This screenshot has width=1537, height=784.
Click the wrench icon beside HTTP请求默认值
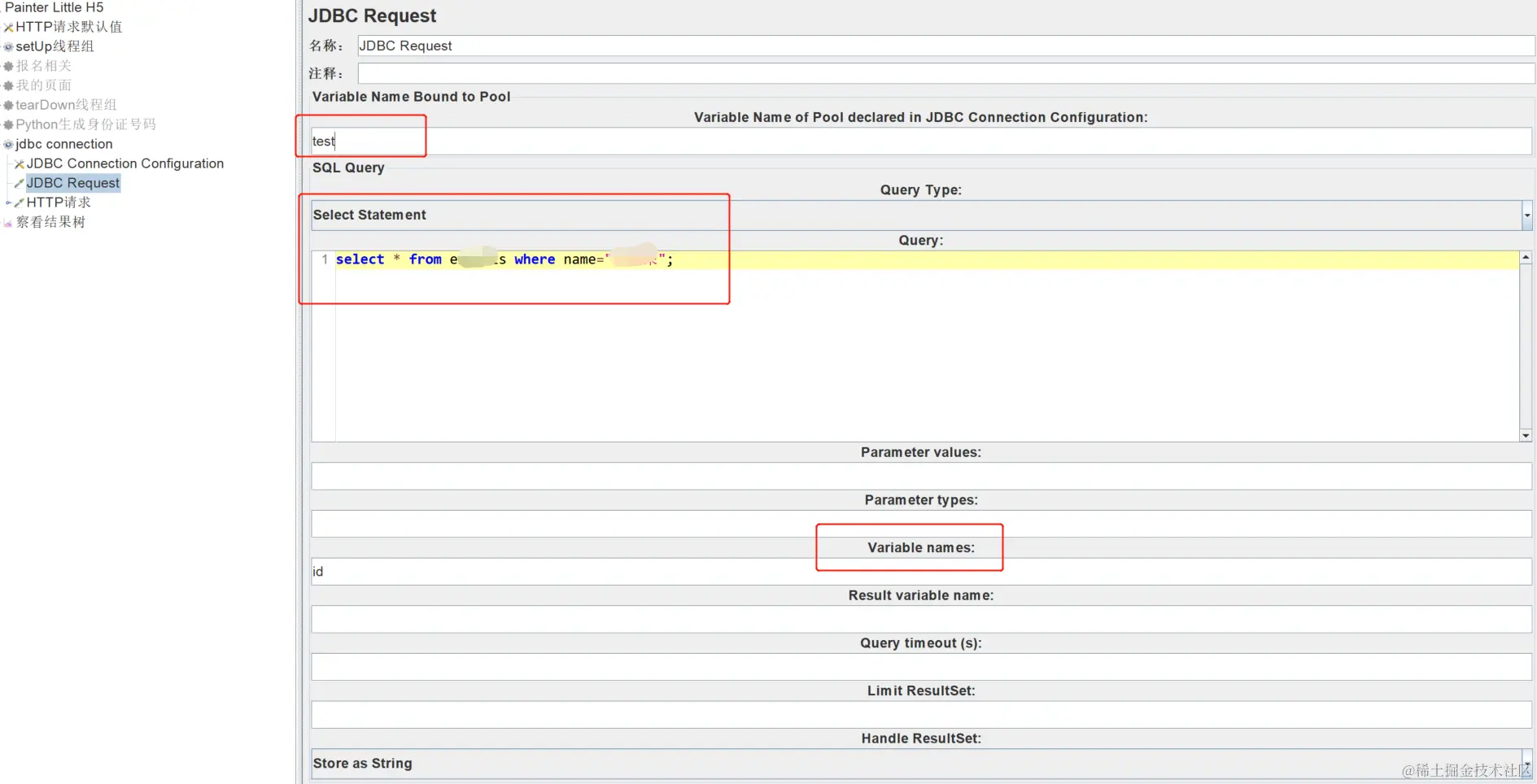pyautogui.click(x=9, y=28)
